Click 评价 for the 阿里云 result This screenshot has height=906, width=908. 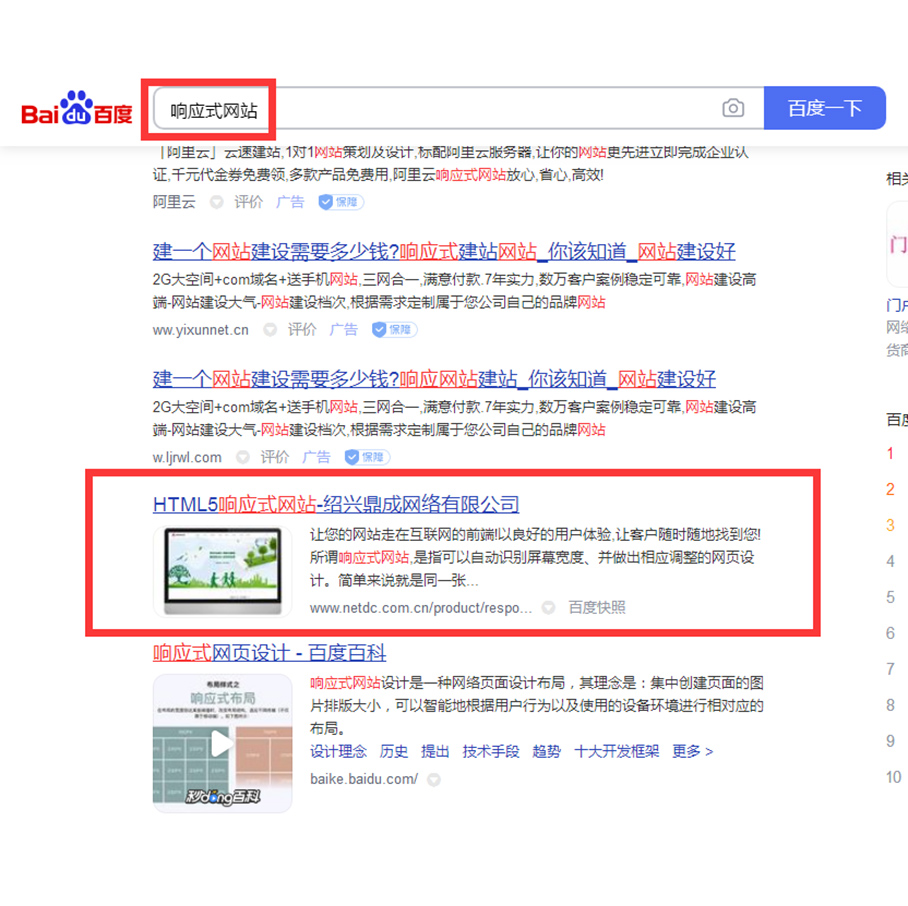(248, 202)
